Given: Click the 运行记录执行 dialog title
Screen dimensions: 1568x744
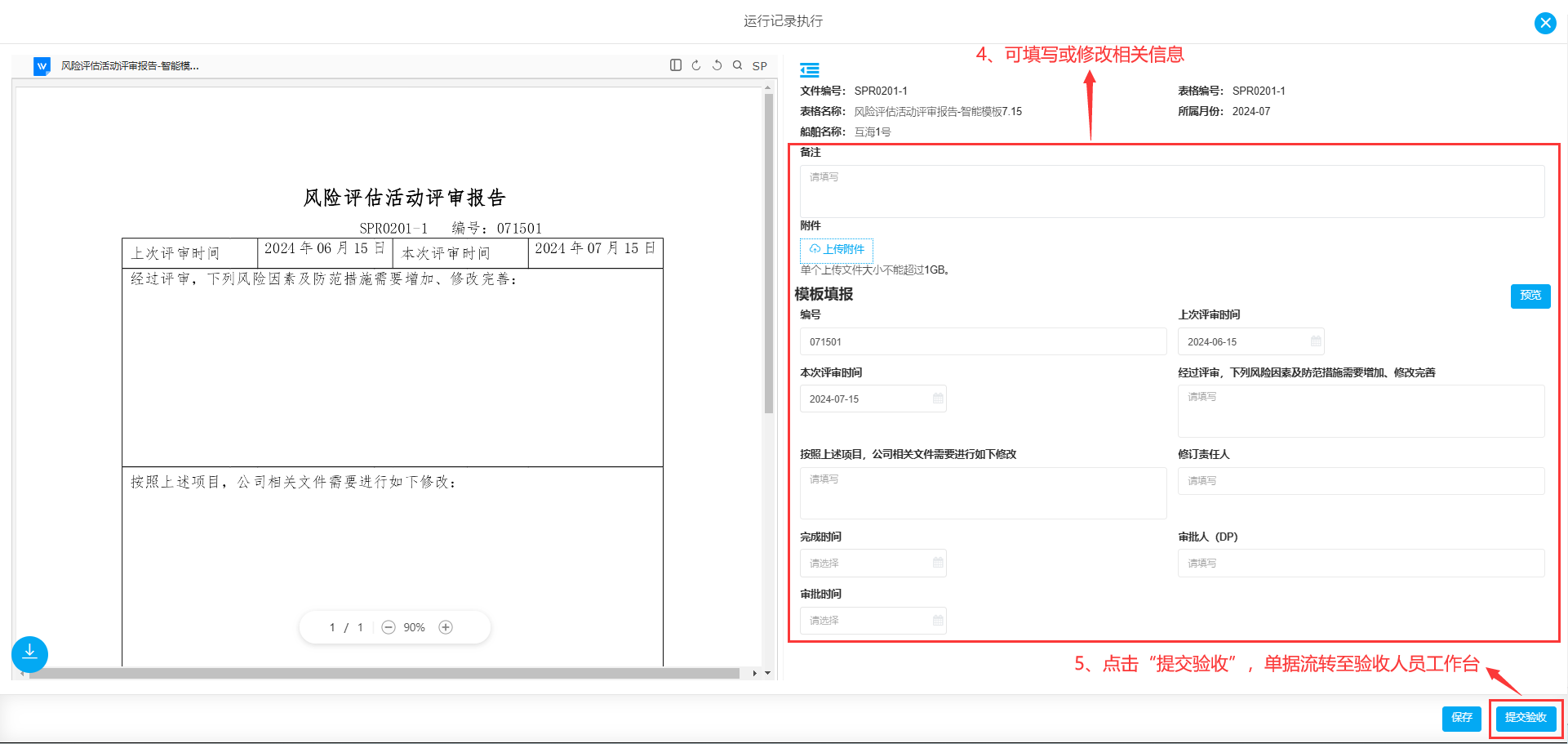Looking at the screenshot, I should 784,21.
